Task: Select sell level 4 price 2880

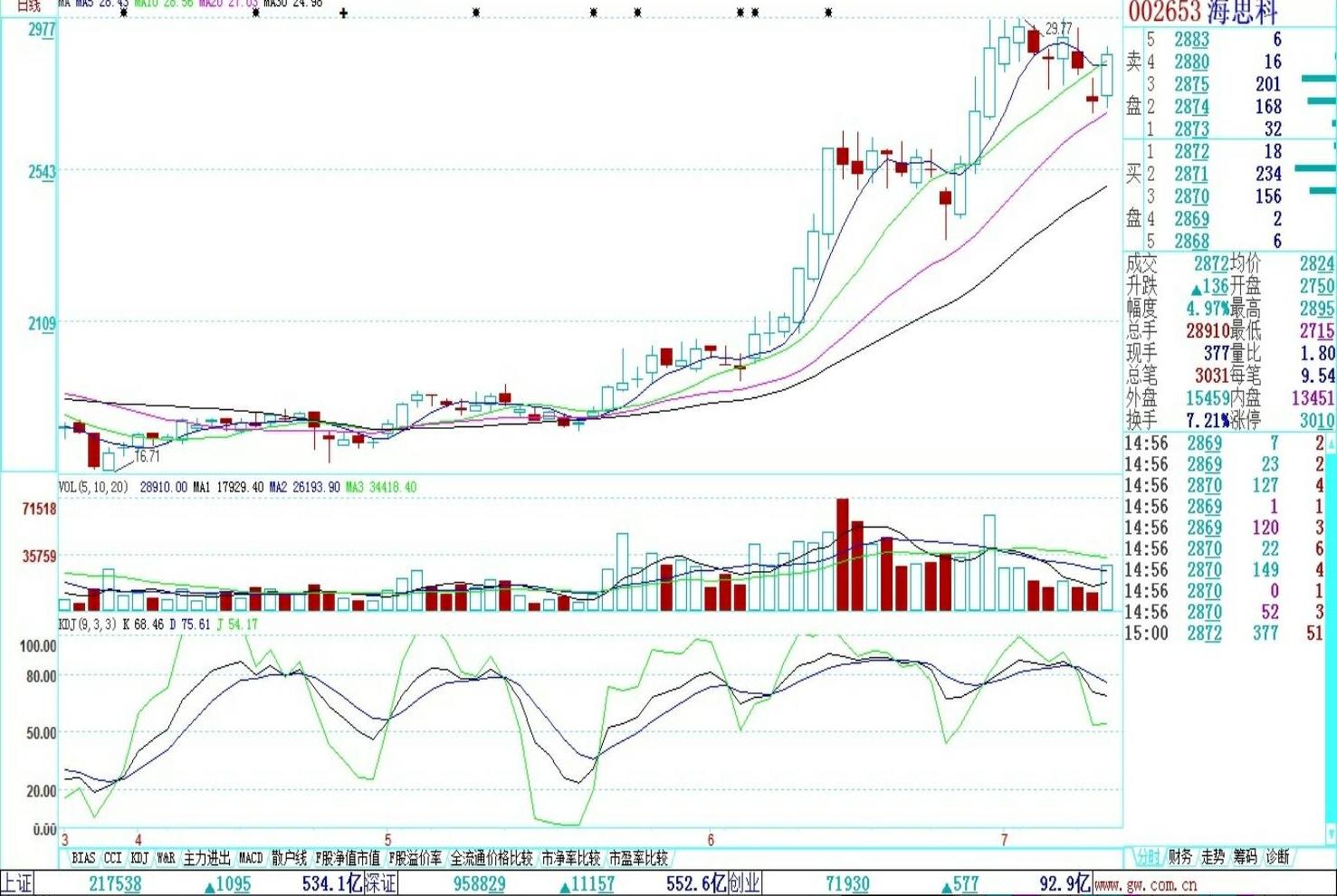Action: coord(1191,62)
